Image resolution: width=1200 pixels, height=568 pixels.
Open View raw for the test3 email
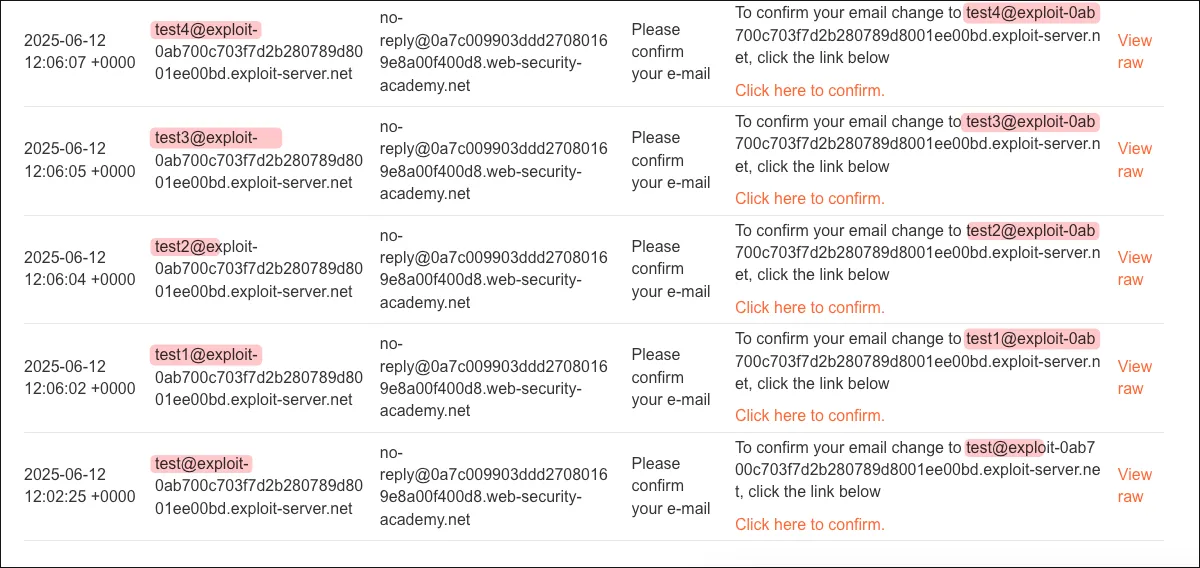click(x=1134, y=160)
